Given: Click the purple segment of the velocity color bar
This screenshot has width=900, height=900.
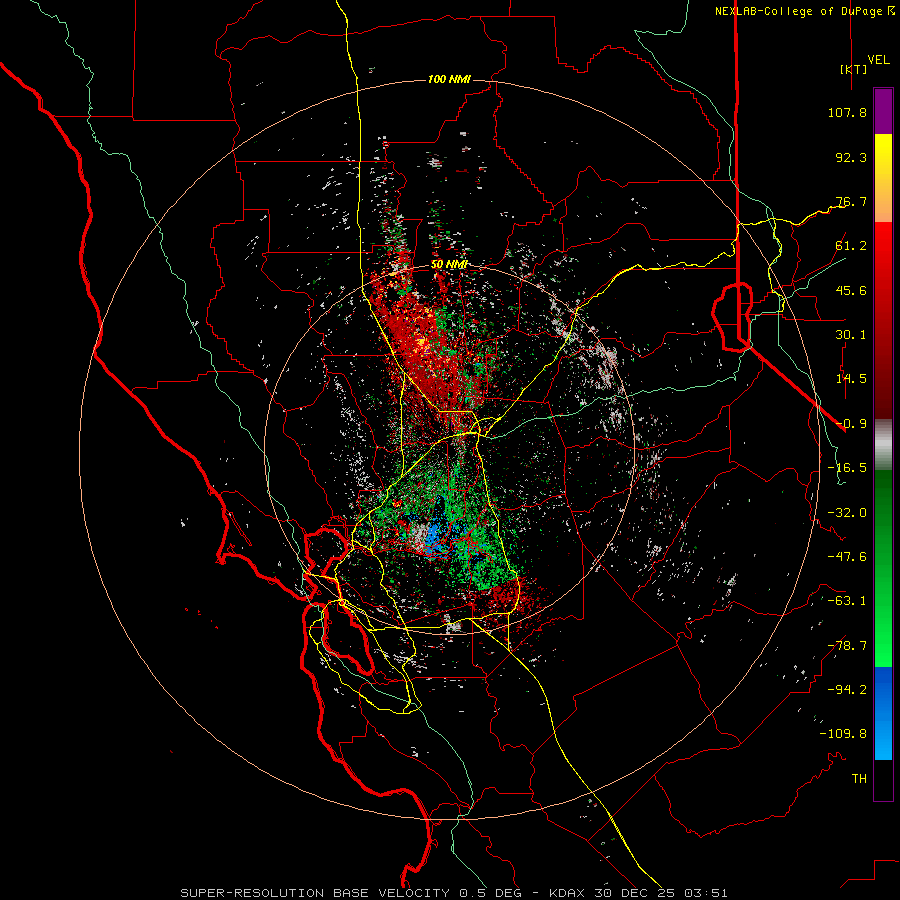Looking at the screenshot, I should [883, 111].
